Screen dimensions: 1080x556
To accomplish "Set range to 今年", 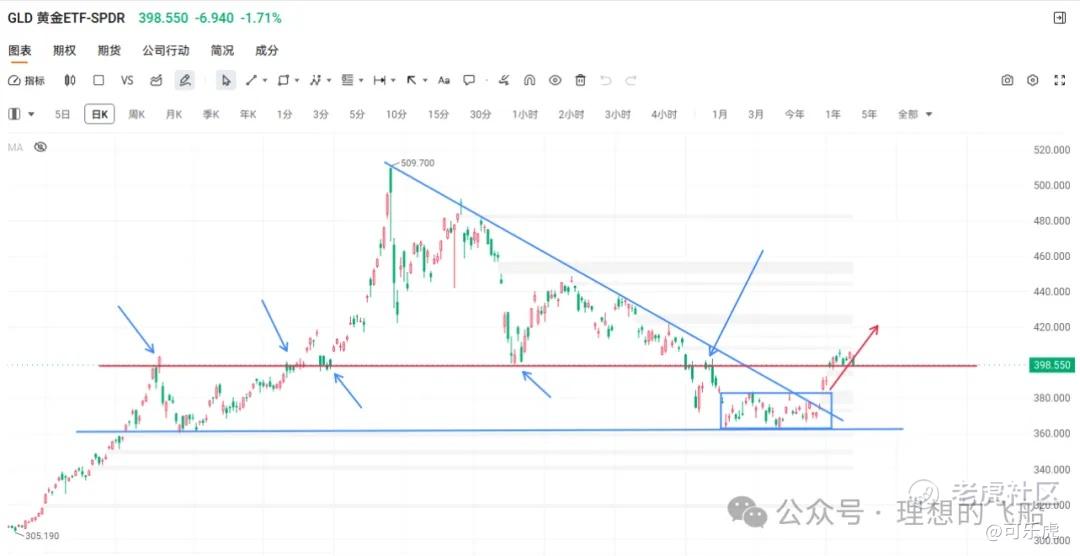I will 794,114.
